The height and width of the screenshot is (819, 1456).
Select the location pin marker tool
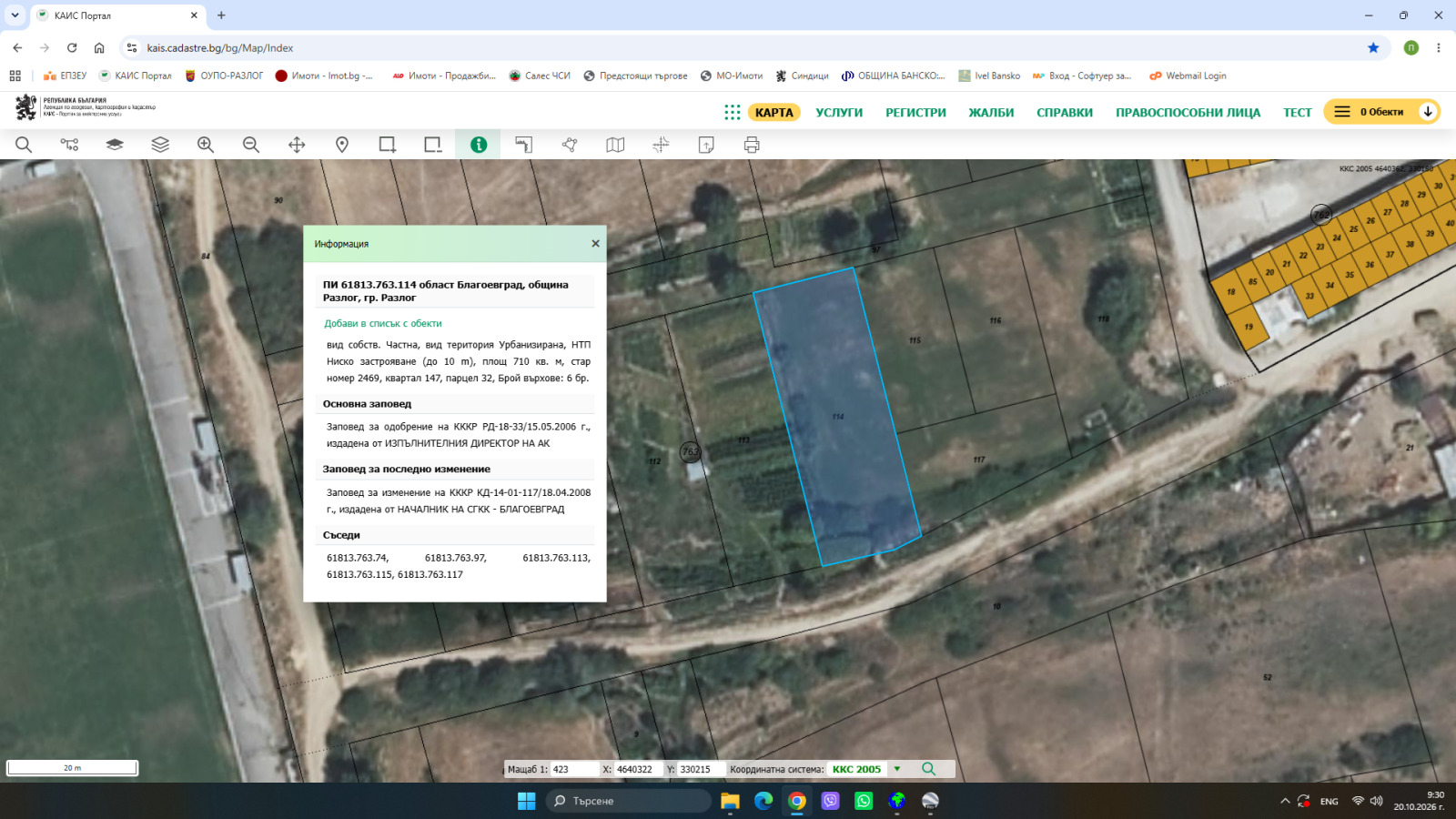tap(342, 145)
